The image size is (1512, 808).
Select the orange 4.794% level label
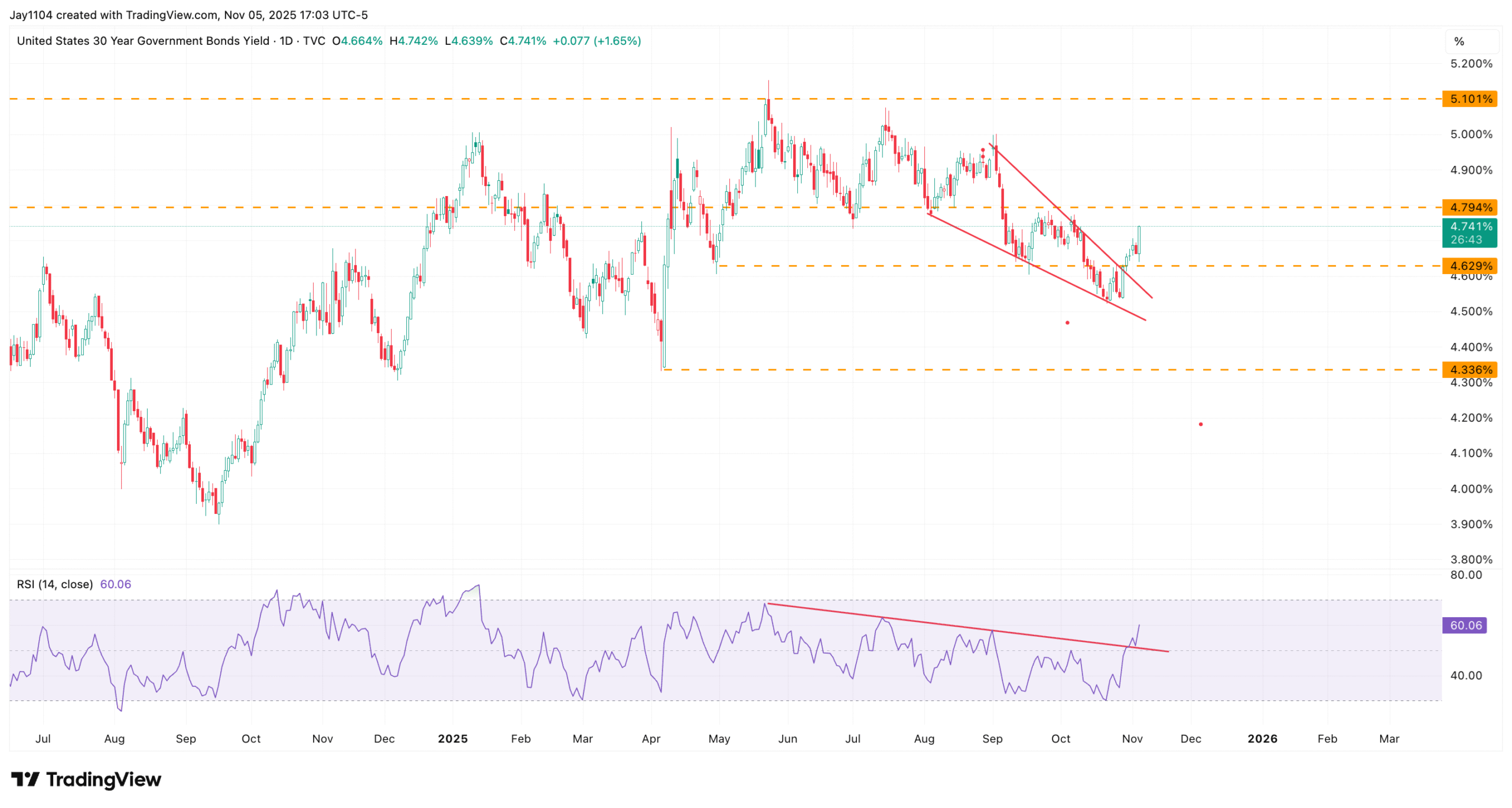coord(1469,207)
